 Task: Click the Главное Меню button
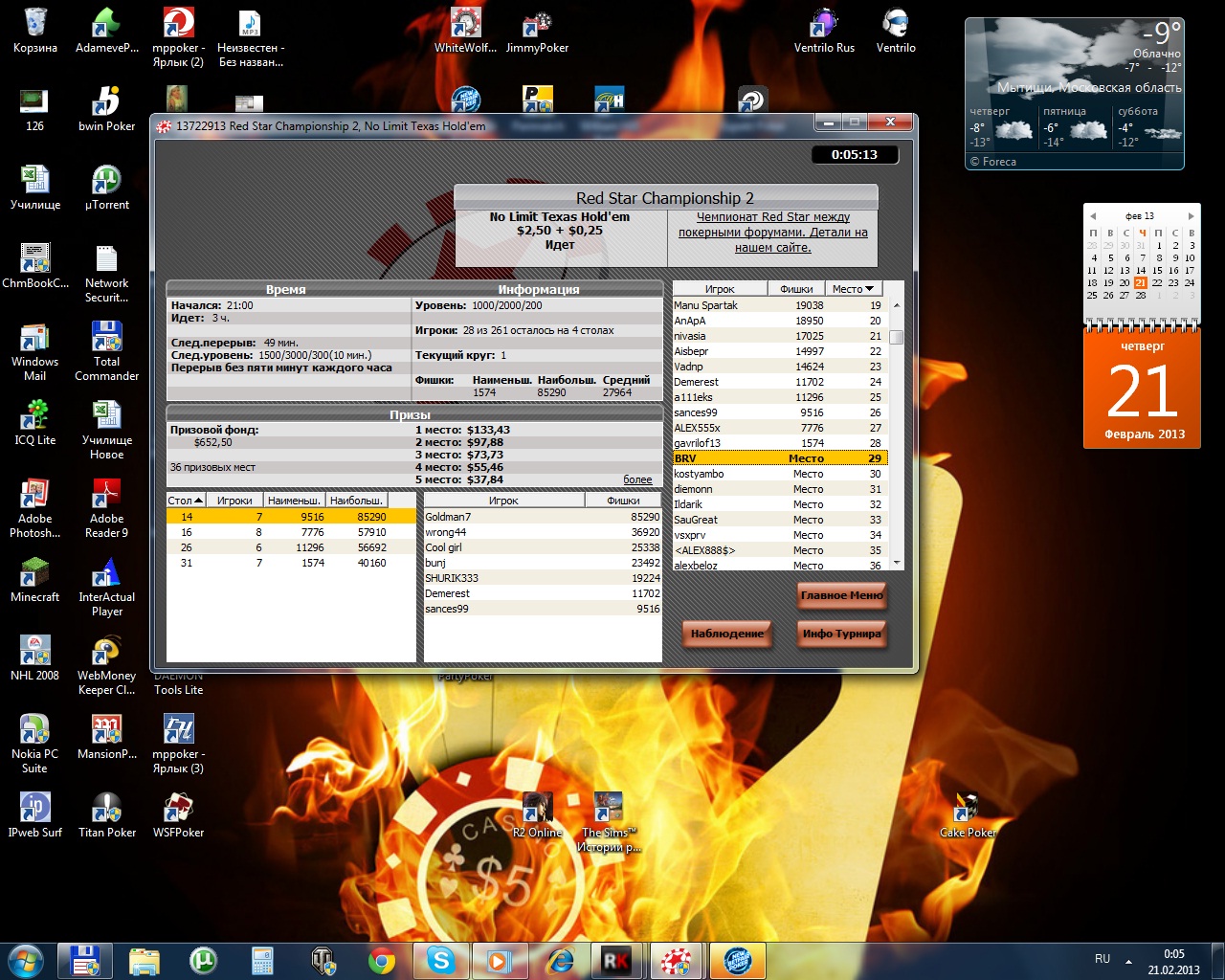(841, 595)
